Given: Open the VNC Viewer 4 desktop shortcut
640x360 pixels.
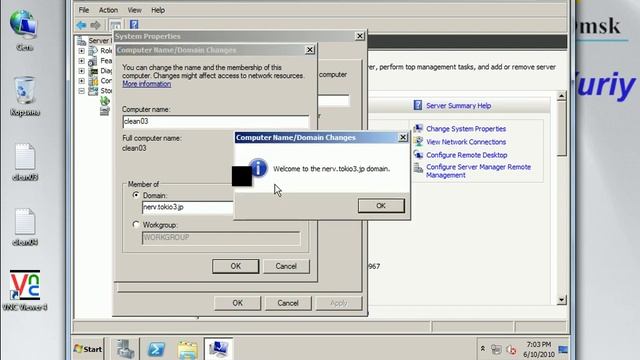Looking at the screenshot, I should point(25,290).
